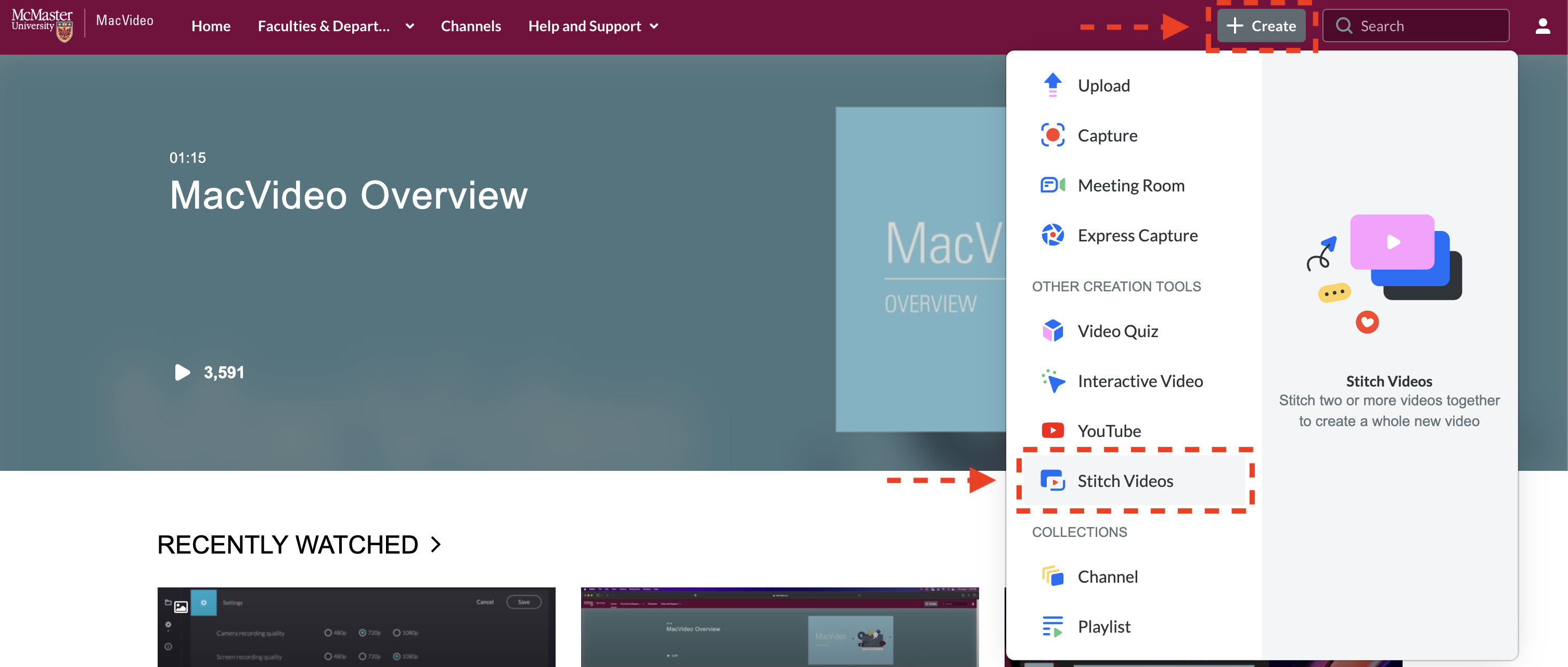Choose the Express Capture icon
Image resolution: width=1568 pixels, height=667 pixels.
pyautogui.click(x=1052, y=235)
